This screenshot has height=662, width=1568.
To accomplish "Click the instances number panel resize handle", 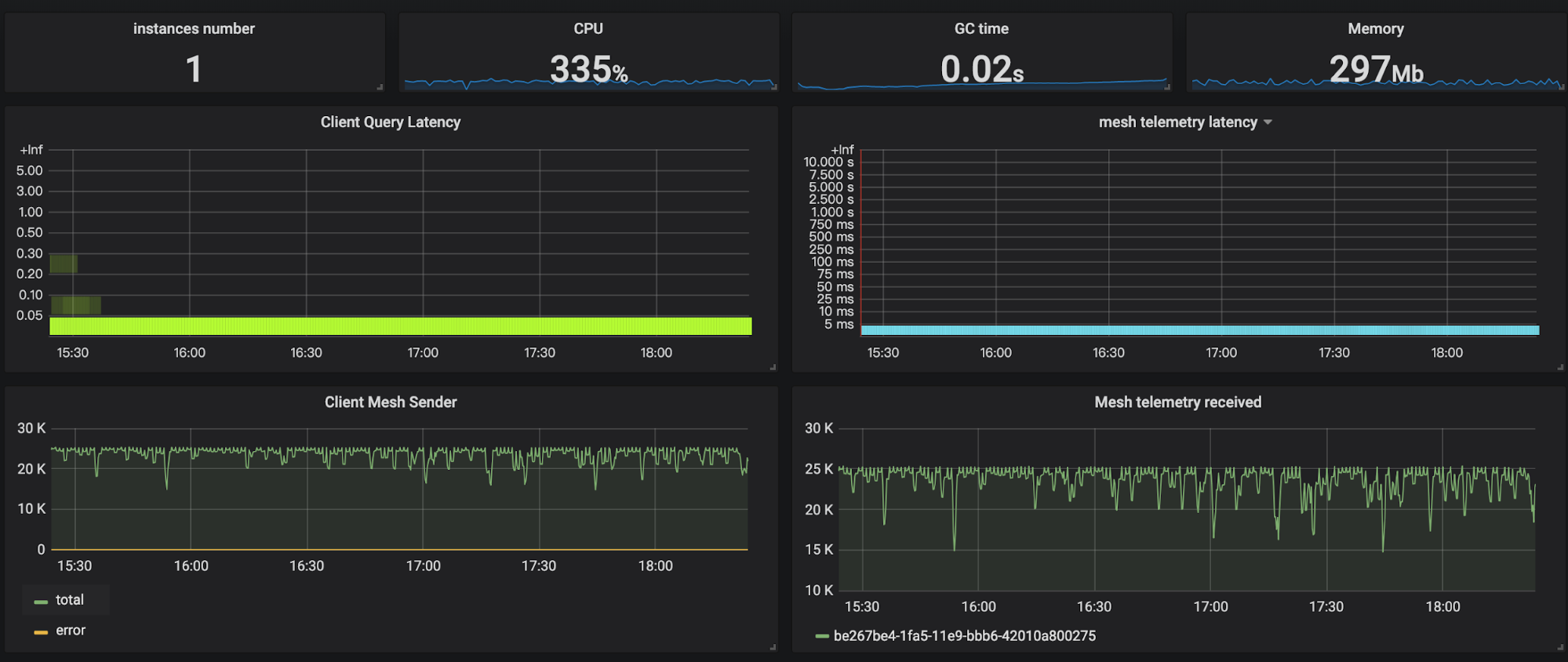I will tap(380, 87).
